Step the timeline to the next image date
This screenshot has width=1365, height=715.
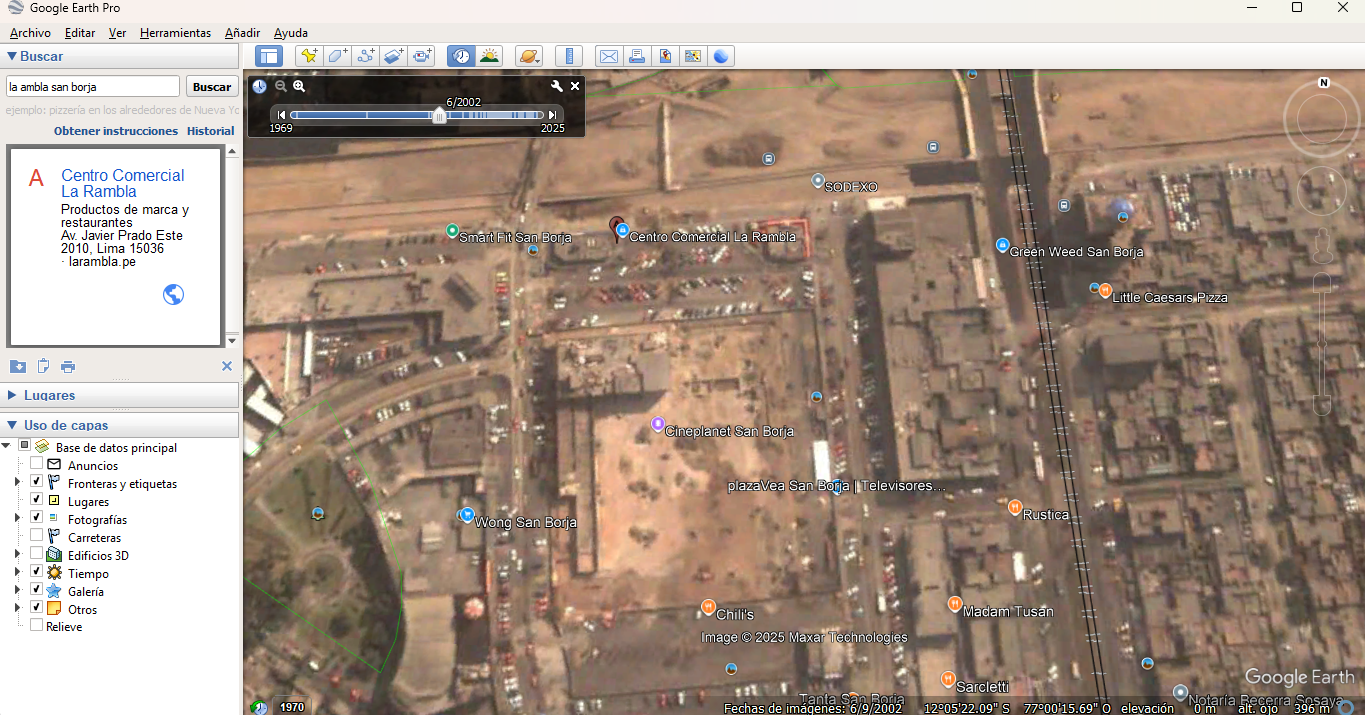point(552,115)
